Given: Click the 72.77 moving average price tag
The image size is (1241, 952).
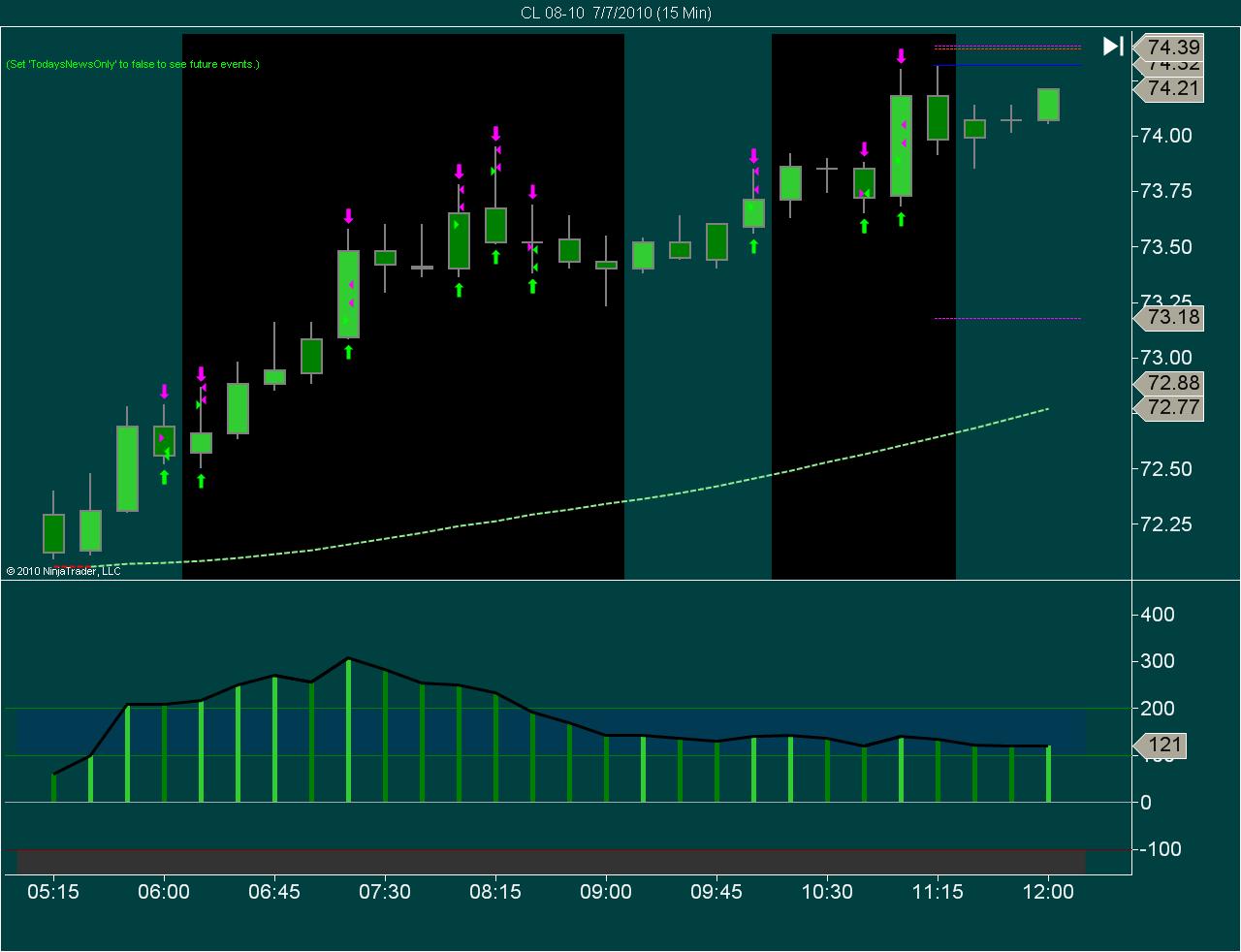Looking at the screenshot, I should (x=1168, y=407).
